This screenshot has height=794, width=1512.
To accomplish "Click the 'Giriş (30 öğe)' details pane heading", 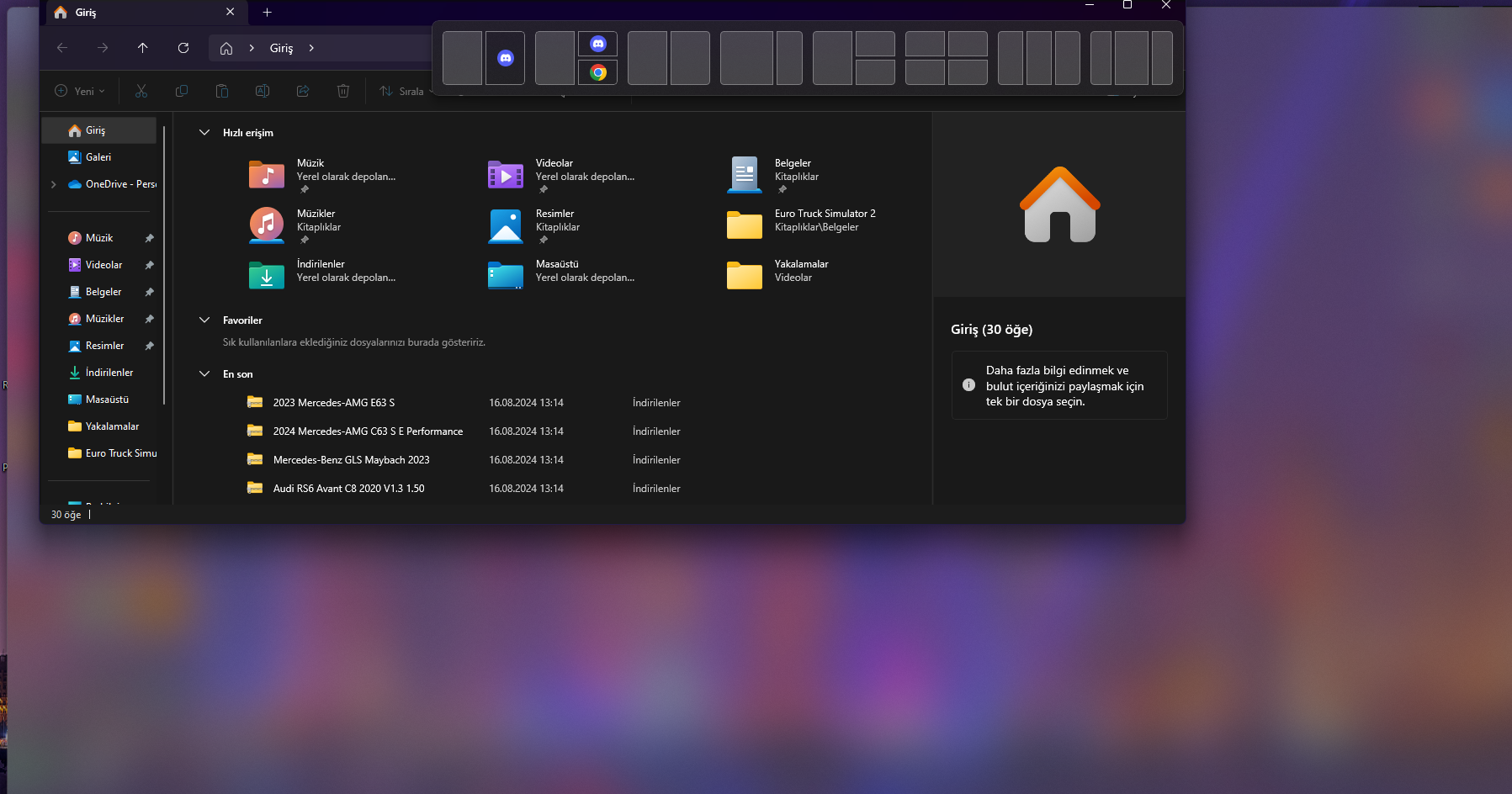I will pyautogui.click(x=992, y=330).
